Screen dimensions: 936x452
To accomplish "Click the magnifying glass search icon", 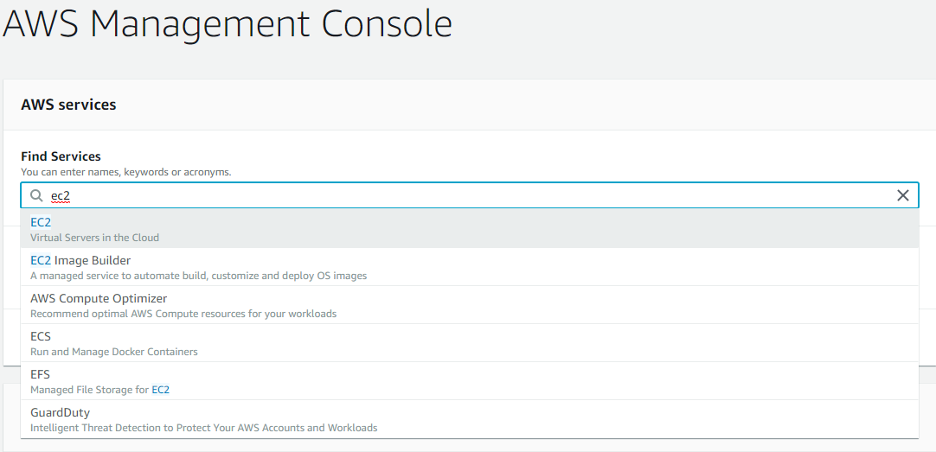I will click(x=36, y=196).
